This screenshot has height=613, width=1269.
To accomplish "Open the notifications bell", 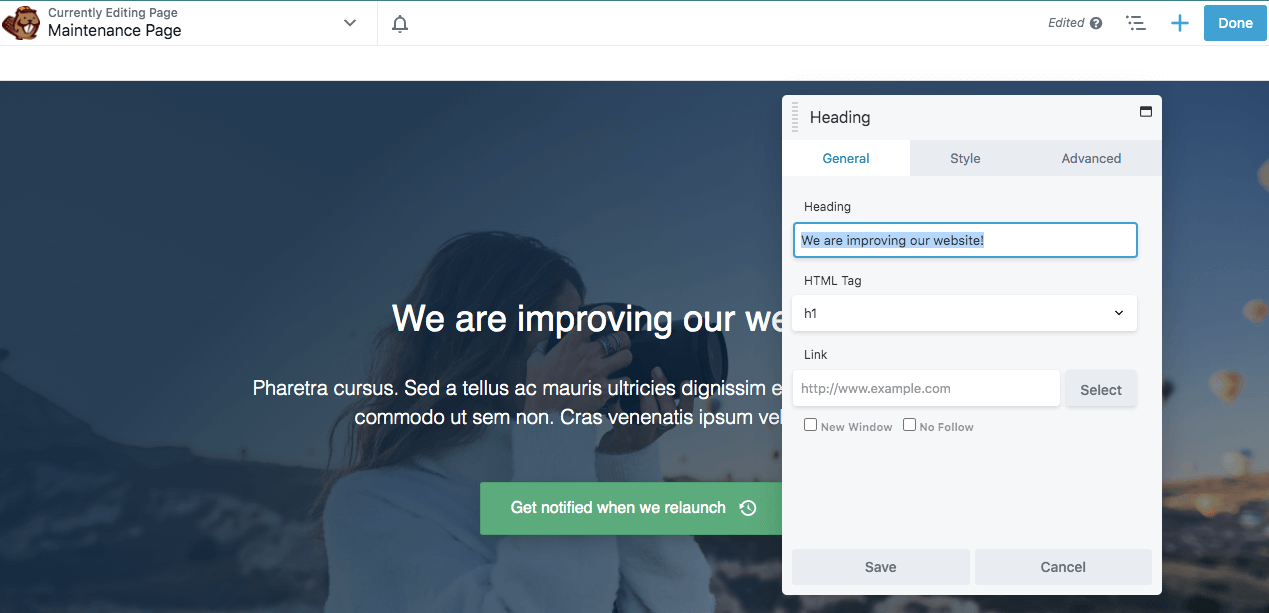I will [400, 24].
